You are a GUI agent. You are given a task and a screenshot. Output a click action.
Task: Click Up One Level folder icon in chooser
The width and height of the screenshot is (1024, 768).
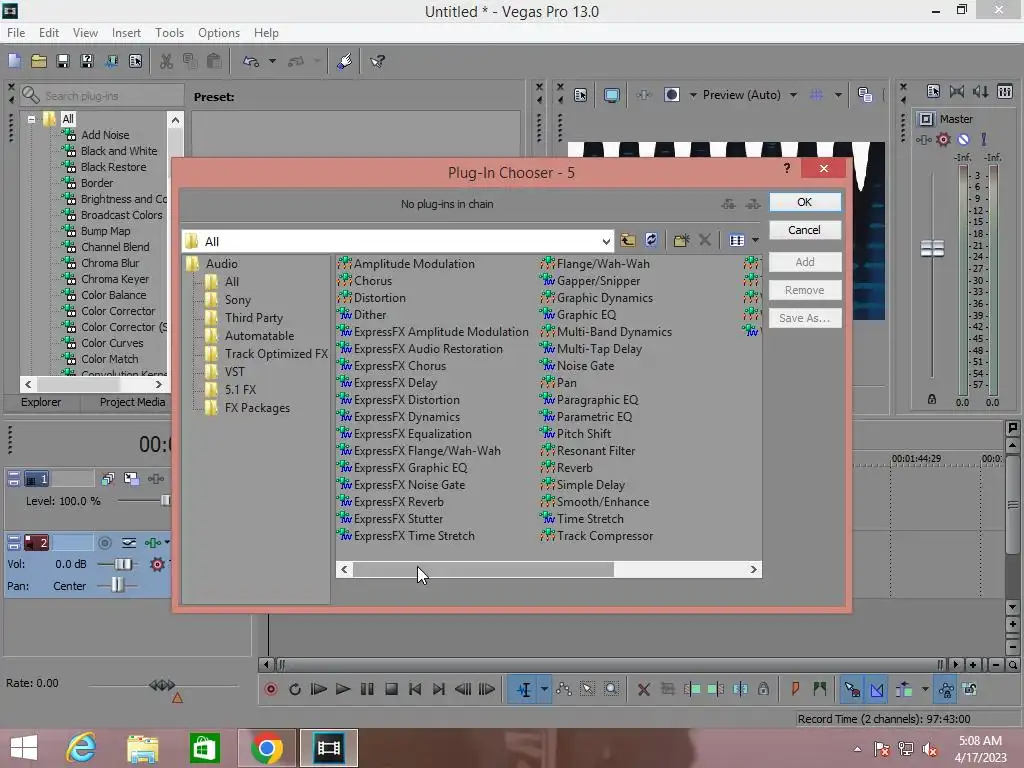(x=628, y=240)
